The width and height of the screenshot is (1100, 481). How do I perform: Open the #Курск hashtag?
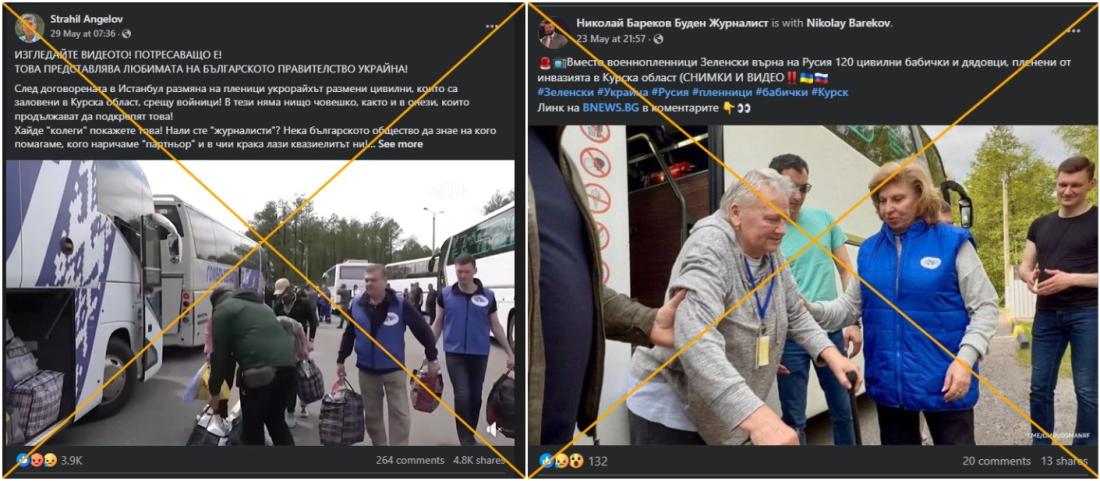[833, 93]
